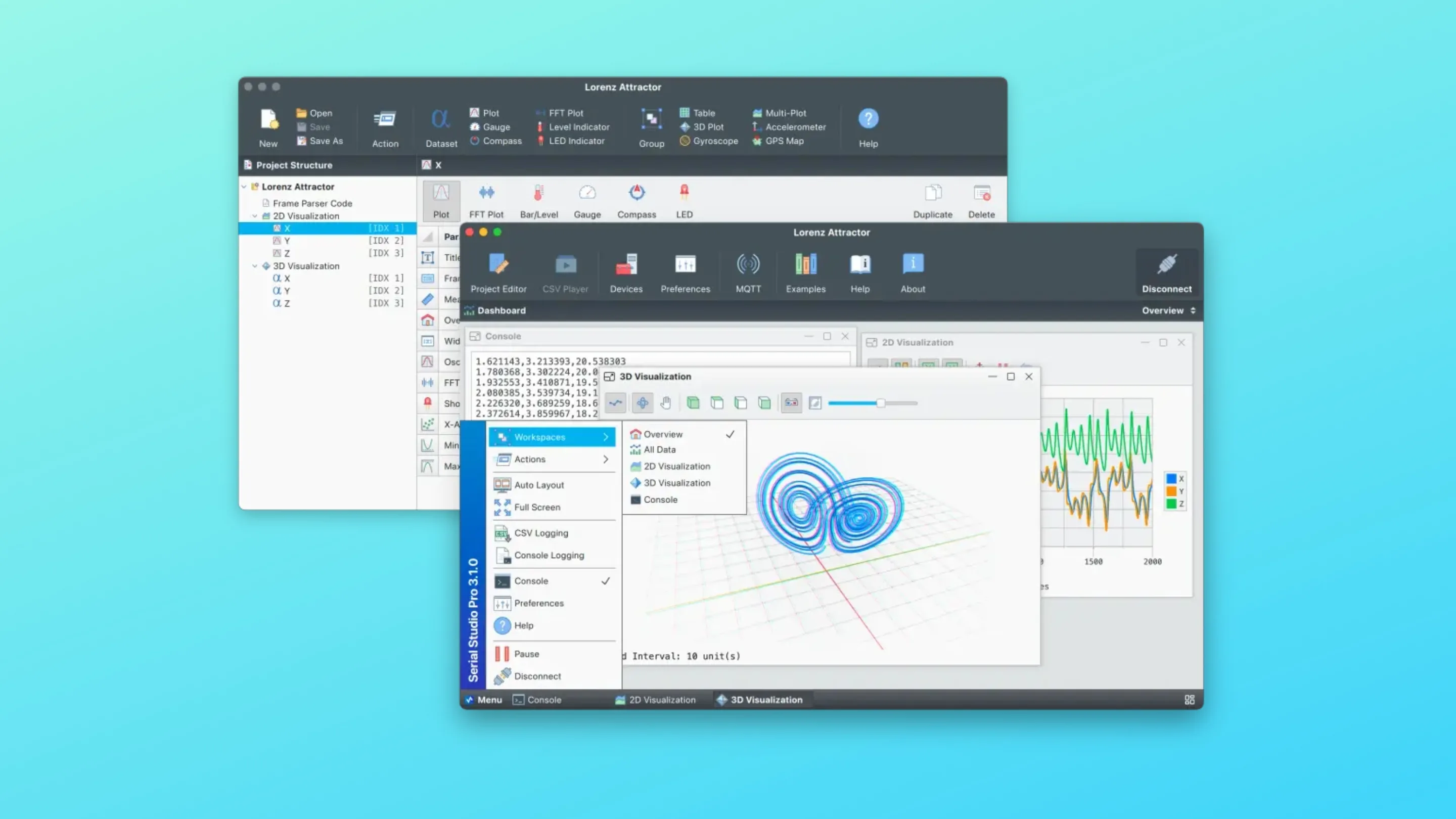Toggle Console Logging in menu

click(x=552, y=555)
